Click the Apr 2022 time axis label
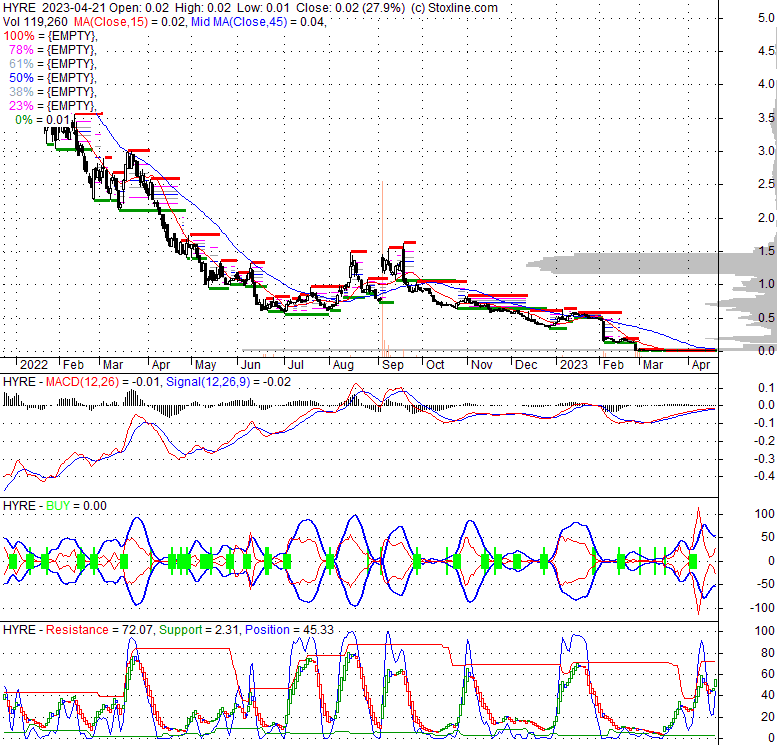Viewport: 778px width, 746px height. pyautogui.click(x=161, y=365)
